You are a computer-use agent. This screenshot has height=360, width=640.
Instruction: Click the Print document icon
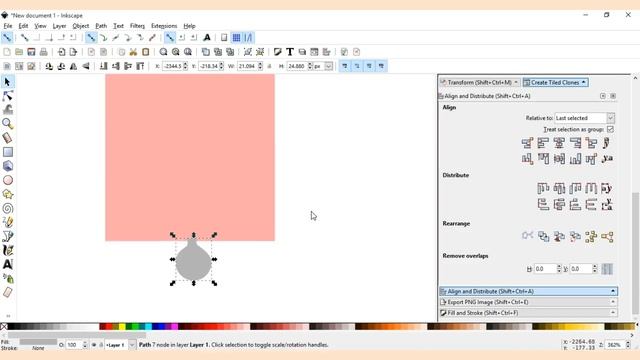43,52
